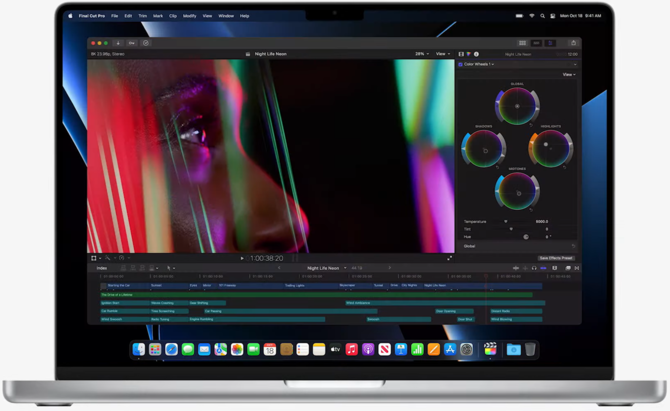Reset the Highlights color wheel
Screen dimensions: 670x411
[x=564, y=167]
